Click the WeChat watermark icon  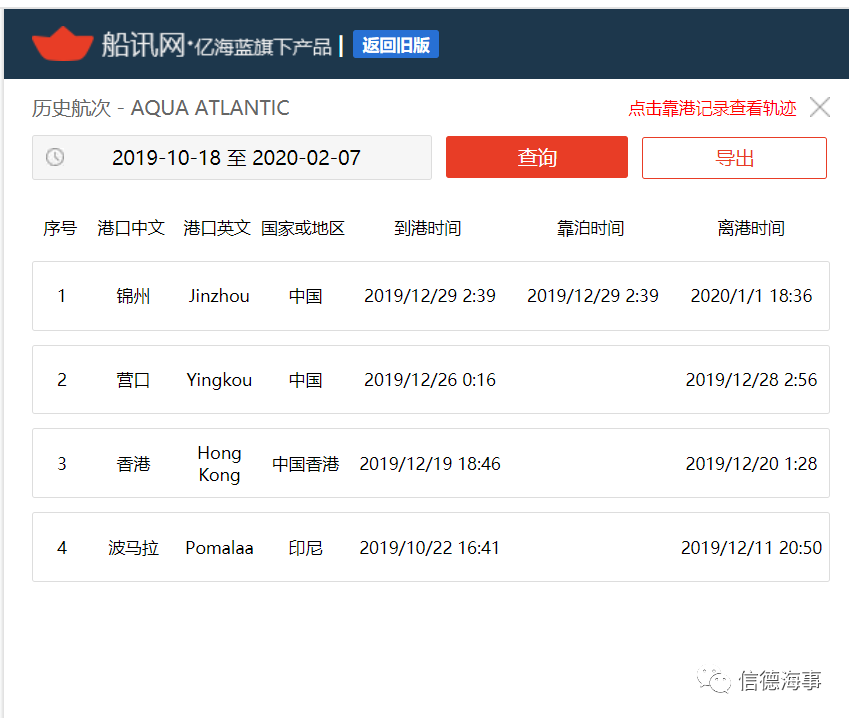coord(714,680)
